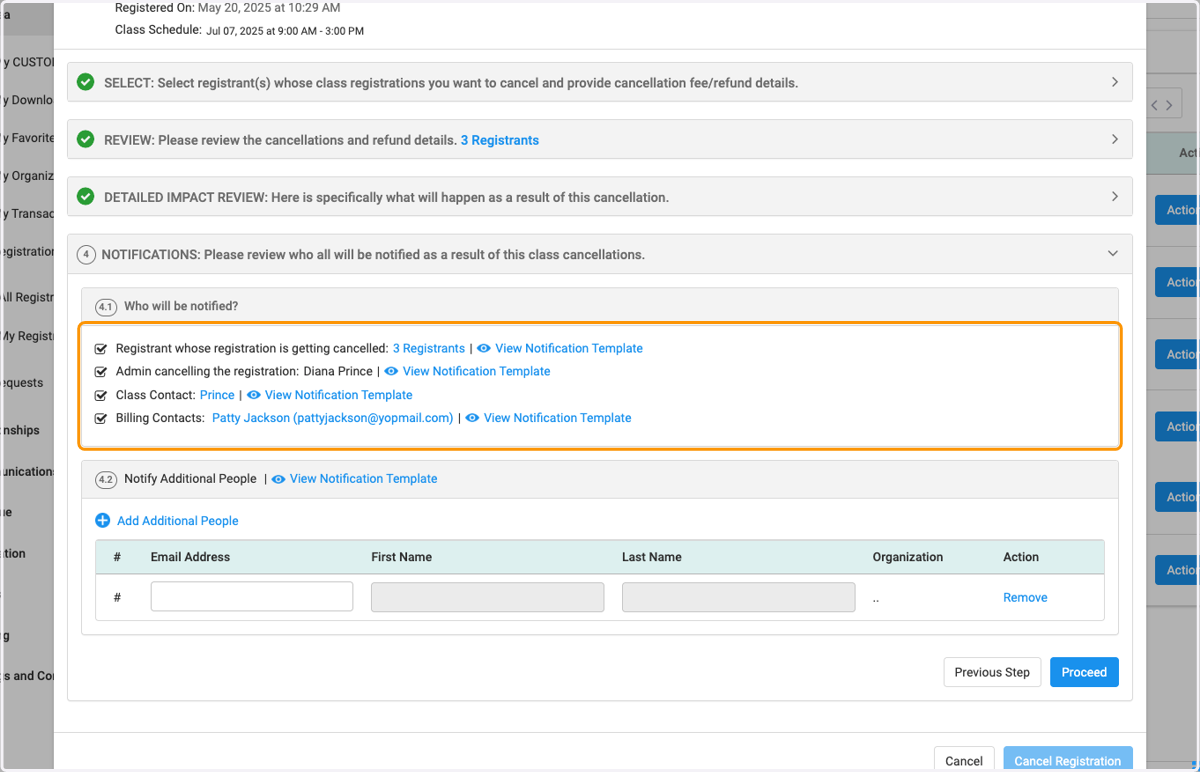Click the Class Schedule date text
This screenshot has width=1200, height=772.
[285, 31]
